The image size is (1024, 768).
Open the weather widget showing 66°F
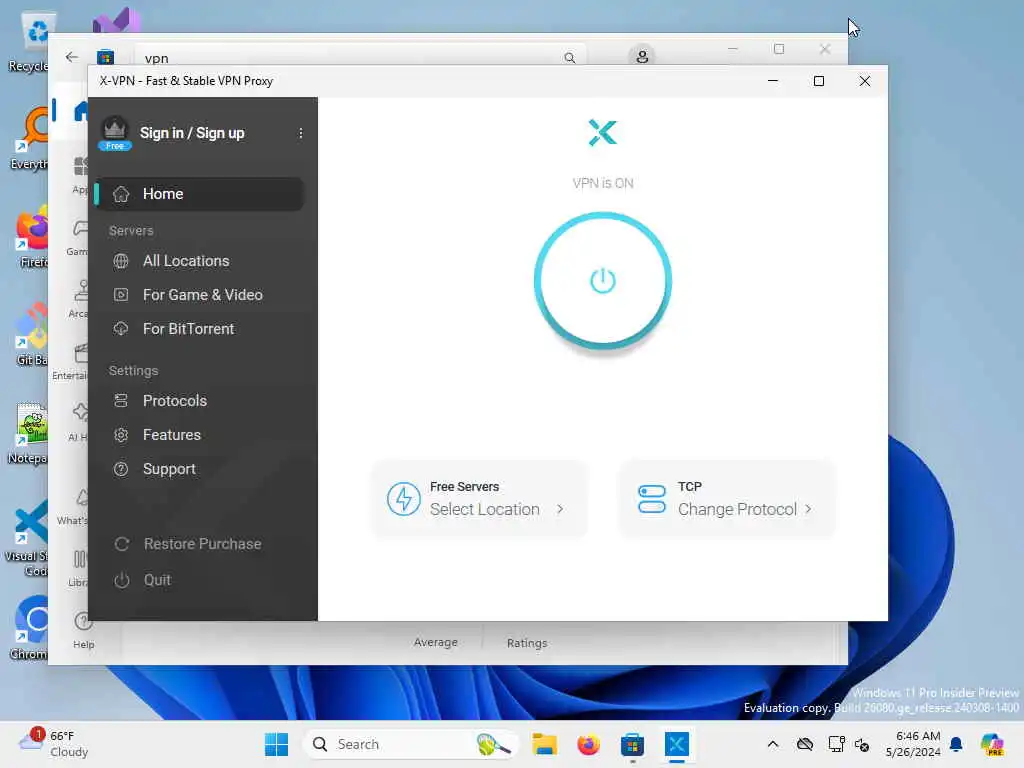[x=55, y=744]
